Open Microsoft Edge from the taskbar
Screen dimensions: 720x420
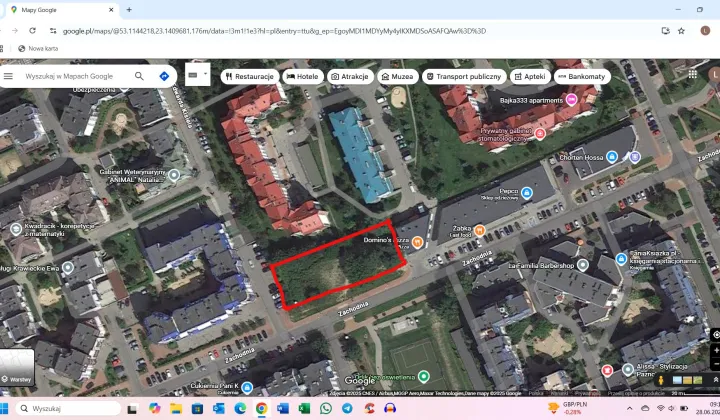pyautogui.click(x=240, y=409)
